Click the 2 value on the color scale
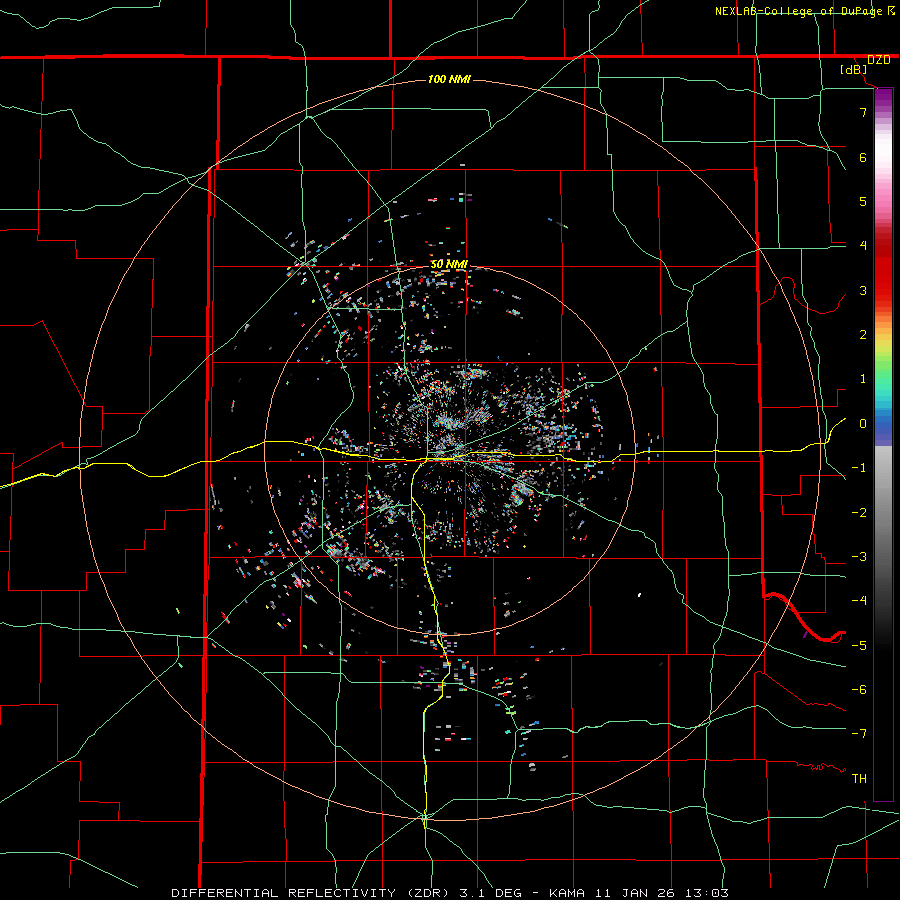This screenshot has height=900, width=900. pyautogui.click(x=863, y=335)
